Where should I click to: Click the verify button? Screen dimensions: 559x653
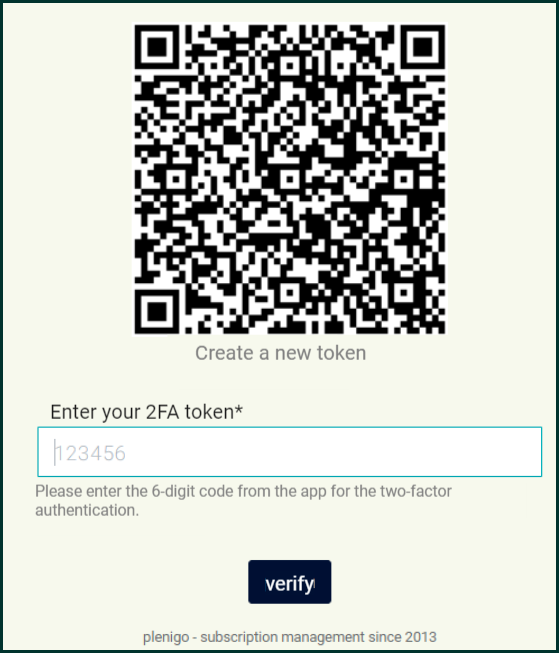[x=289, y=582]
